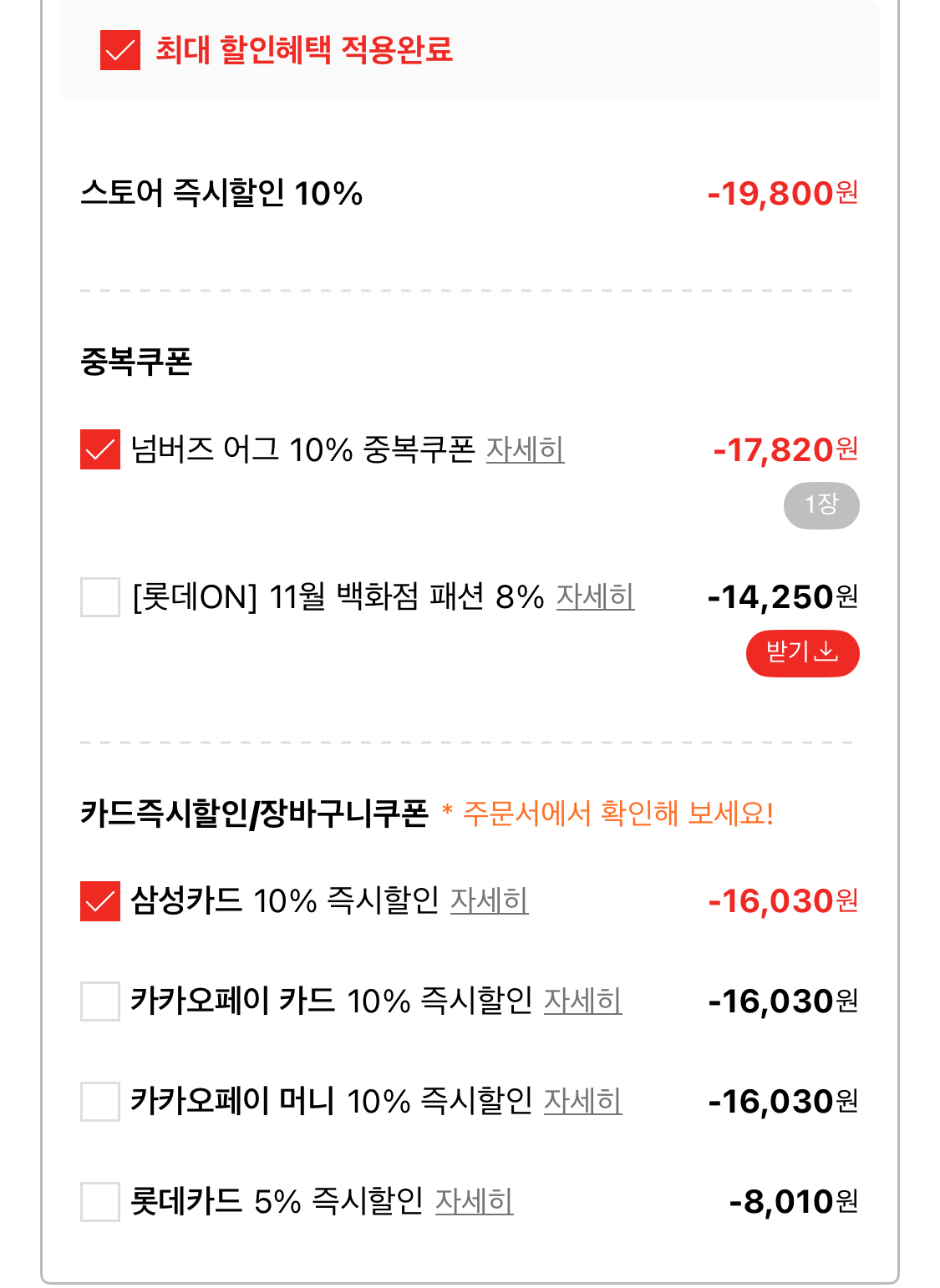Select the 카카오페이 머니 10% 즉시할인 checkbox
The image size is (940, 1288).
100,1102
